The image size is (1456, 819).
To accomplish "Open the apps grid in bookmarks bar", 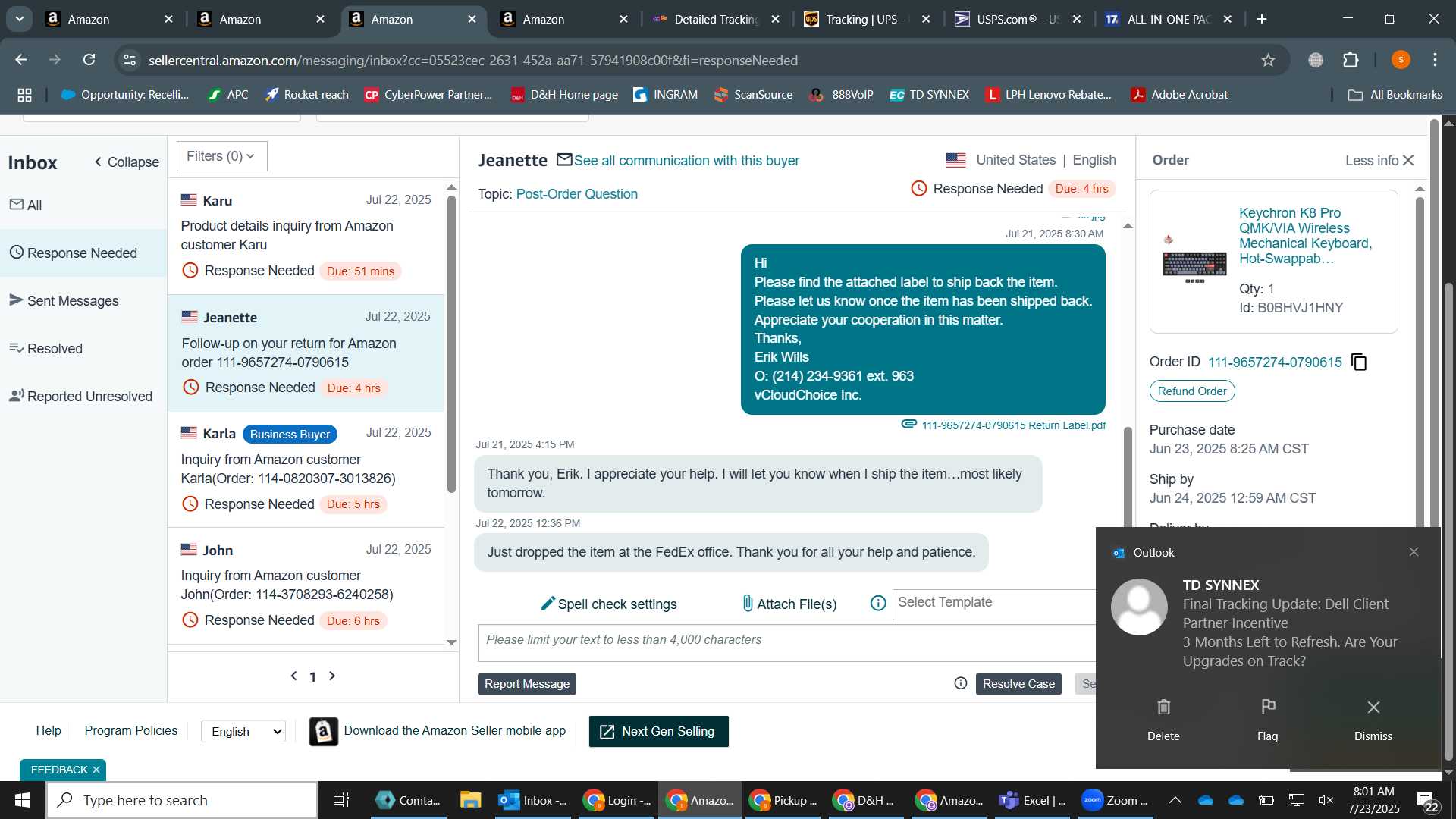I will pyautogui.click(x=25, y=95).
